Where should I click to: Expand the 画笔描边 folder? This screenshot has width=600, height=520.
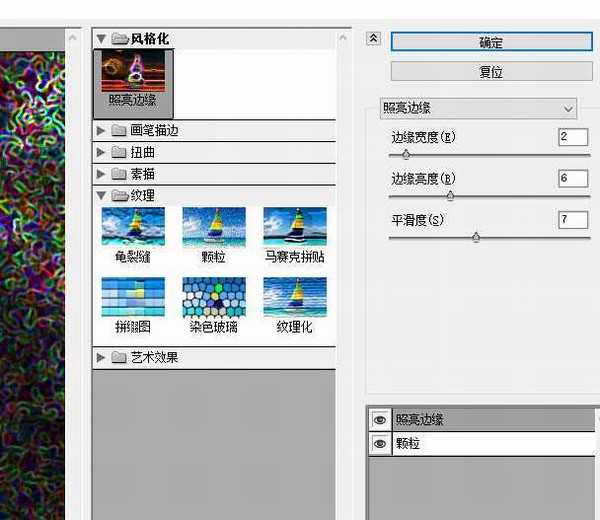[x=101, y=131]
